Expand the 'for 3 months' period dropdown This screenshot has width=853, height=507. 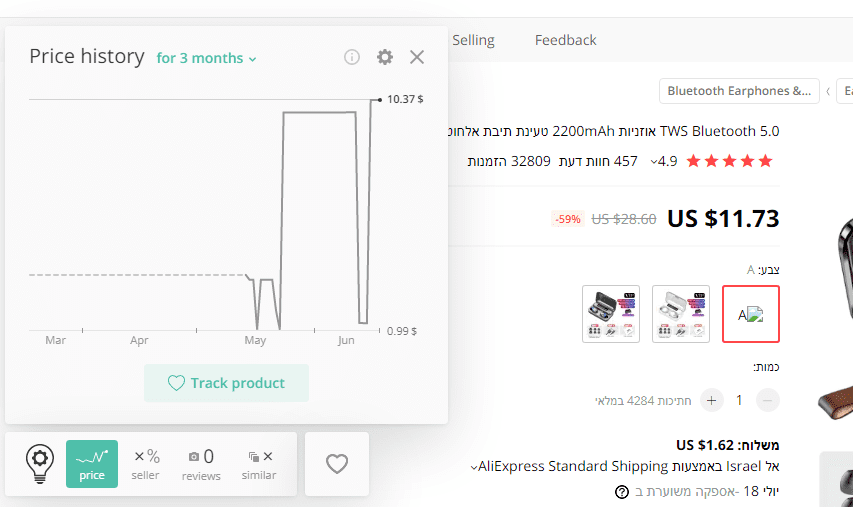pyautogui.click(x=206, y=58)
